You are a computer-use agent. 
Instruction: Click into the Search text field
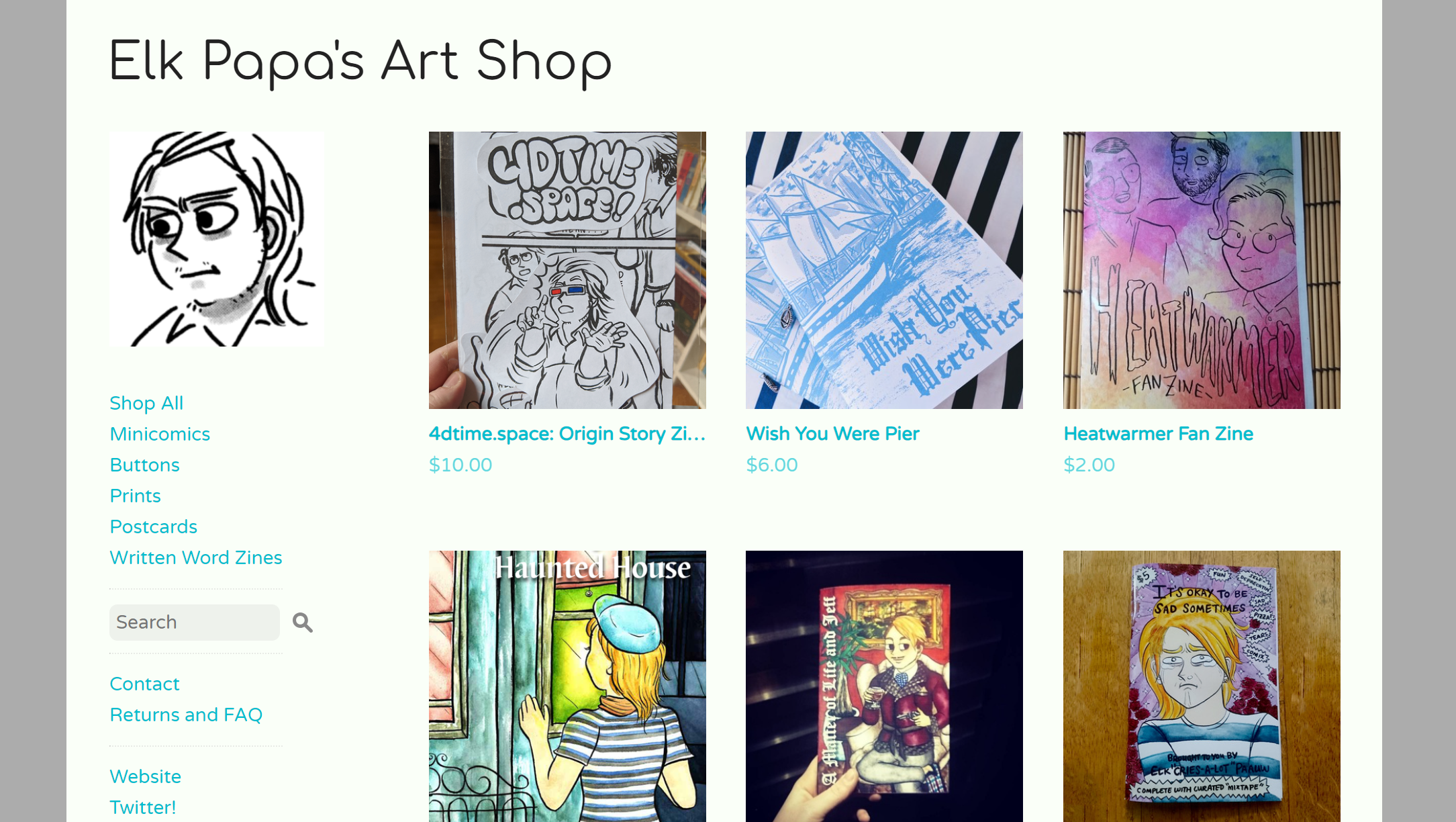pos(195,623)
